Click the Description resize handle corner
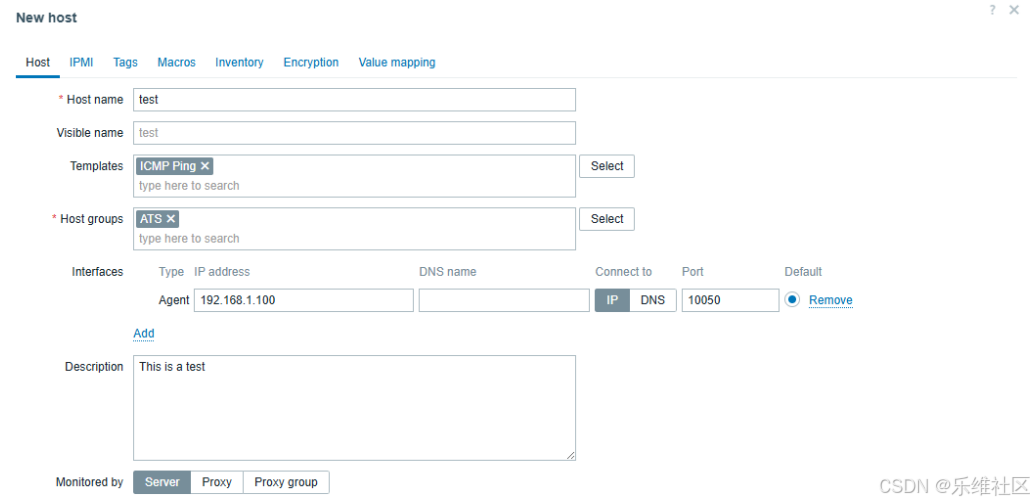The image size is (1034, 504). [570, 455]
